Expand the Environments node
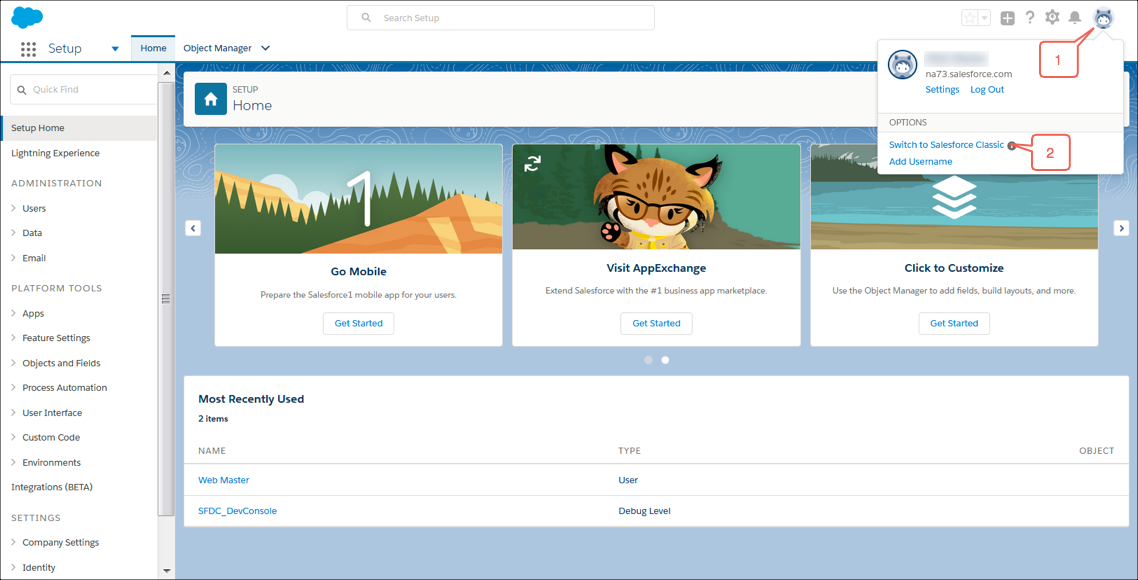1138x580 pixels. point(15,462)
